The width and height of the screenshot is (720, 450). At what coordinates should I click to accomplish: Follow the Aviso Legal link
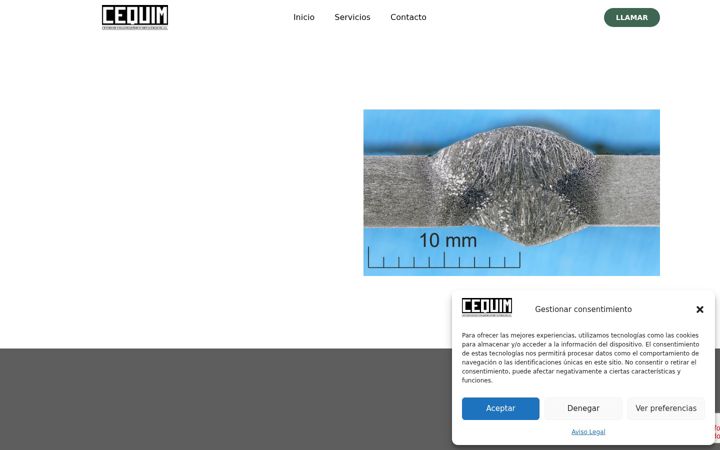tap(588, 432)
